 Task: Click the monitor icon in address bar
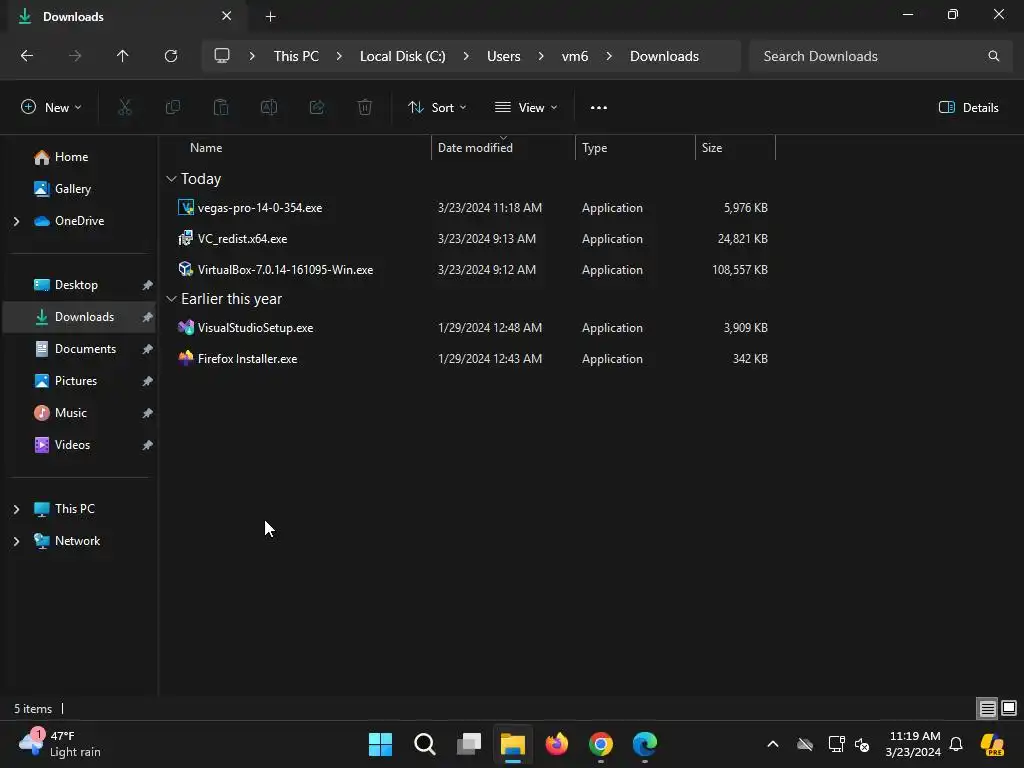[222, 56]
